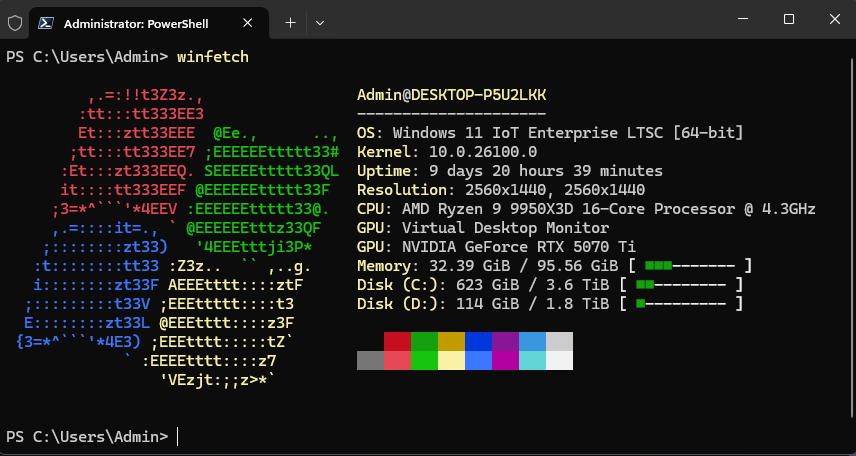Screen dimensions: 856x456
Task: Click the 'Admin@DESKTOP-P5U2LKK' header text
Action: click(x=451, y=96)
